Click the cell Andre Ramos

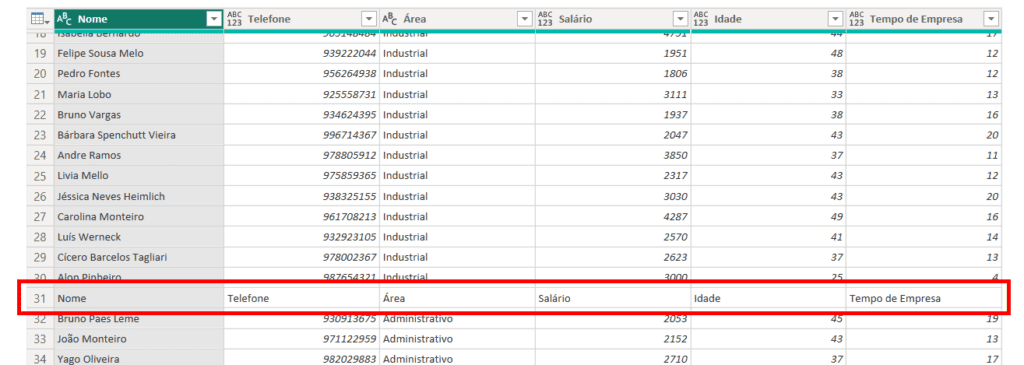tap(138, 155)
